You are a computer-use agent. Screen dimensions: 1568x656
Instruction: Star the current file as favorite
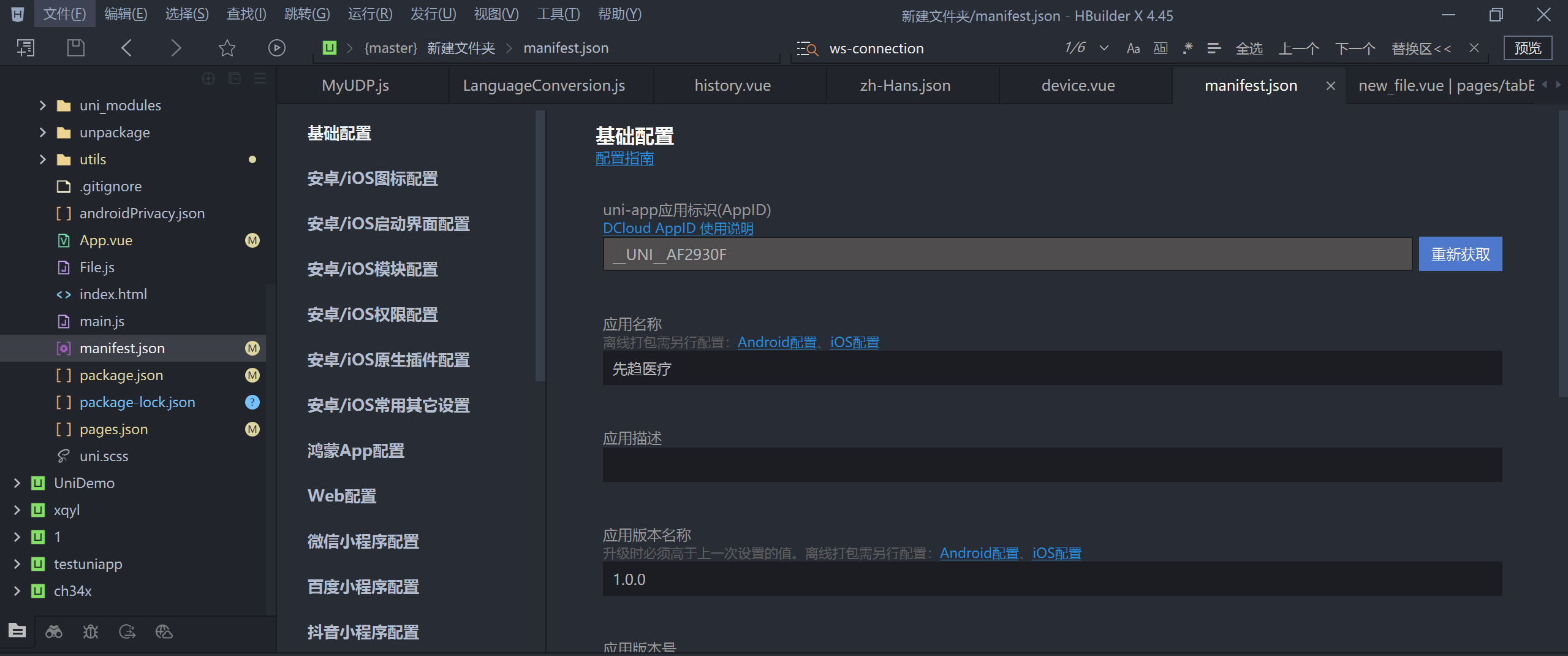tap(226, 47)
